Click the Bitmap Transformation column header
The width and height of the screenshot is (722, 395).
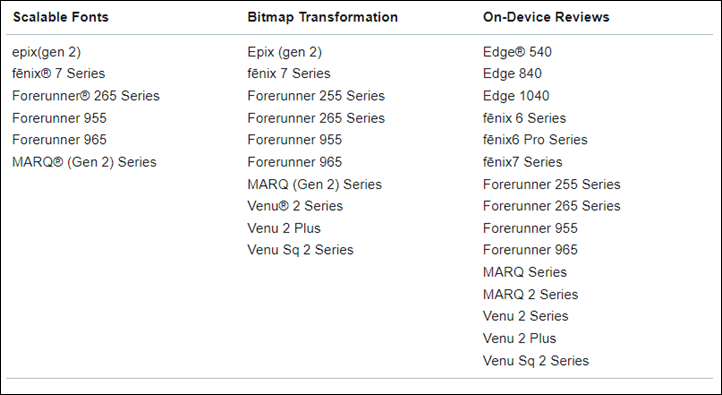pos(322,17)
